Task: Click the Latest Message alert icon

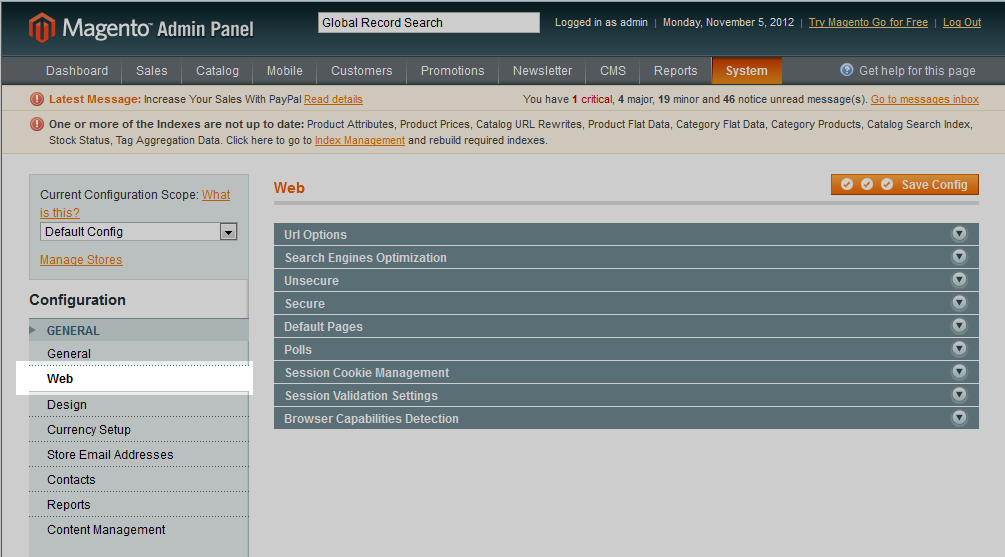Action: (x=37, y=99)
